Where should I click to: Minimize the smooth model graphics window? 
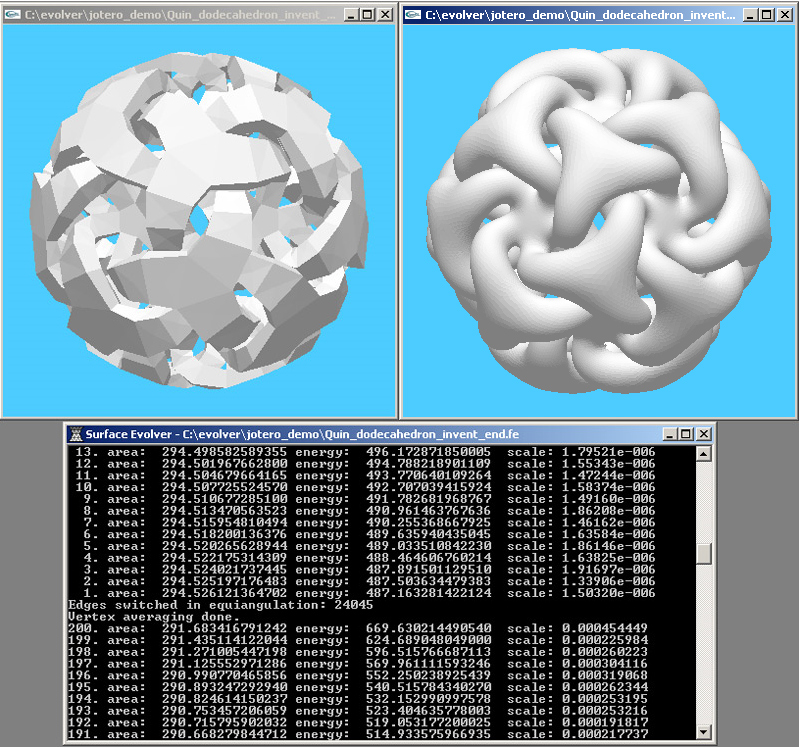tap(749, 15)
